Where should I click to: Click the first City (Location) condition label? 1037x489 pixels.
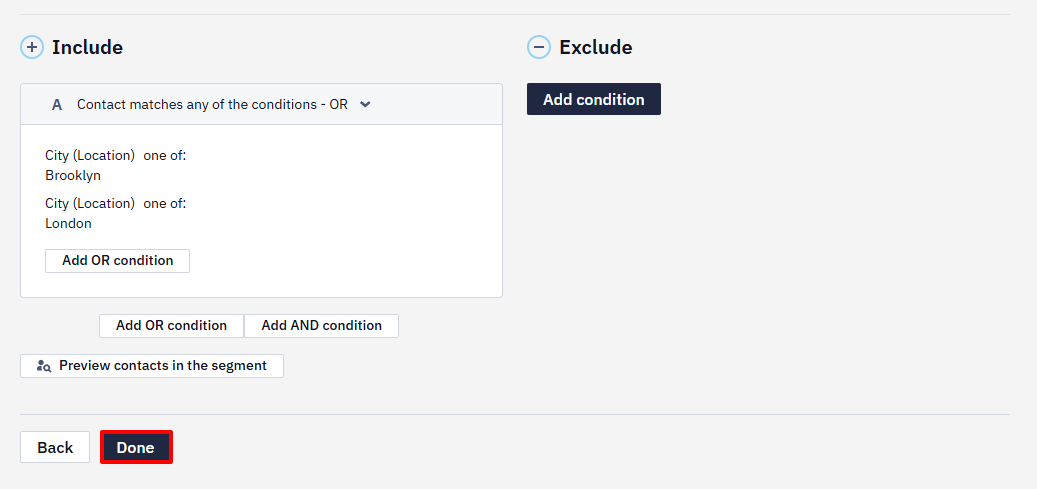(x=90, y=156)
